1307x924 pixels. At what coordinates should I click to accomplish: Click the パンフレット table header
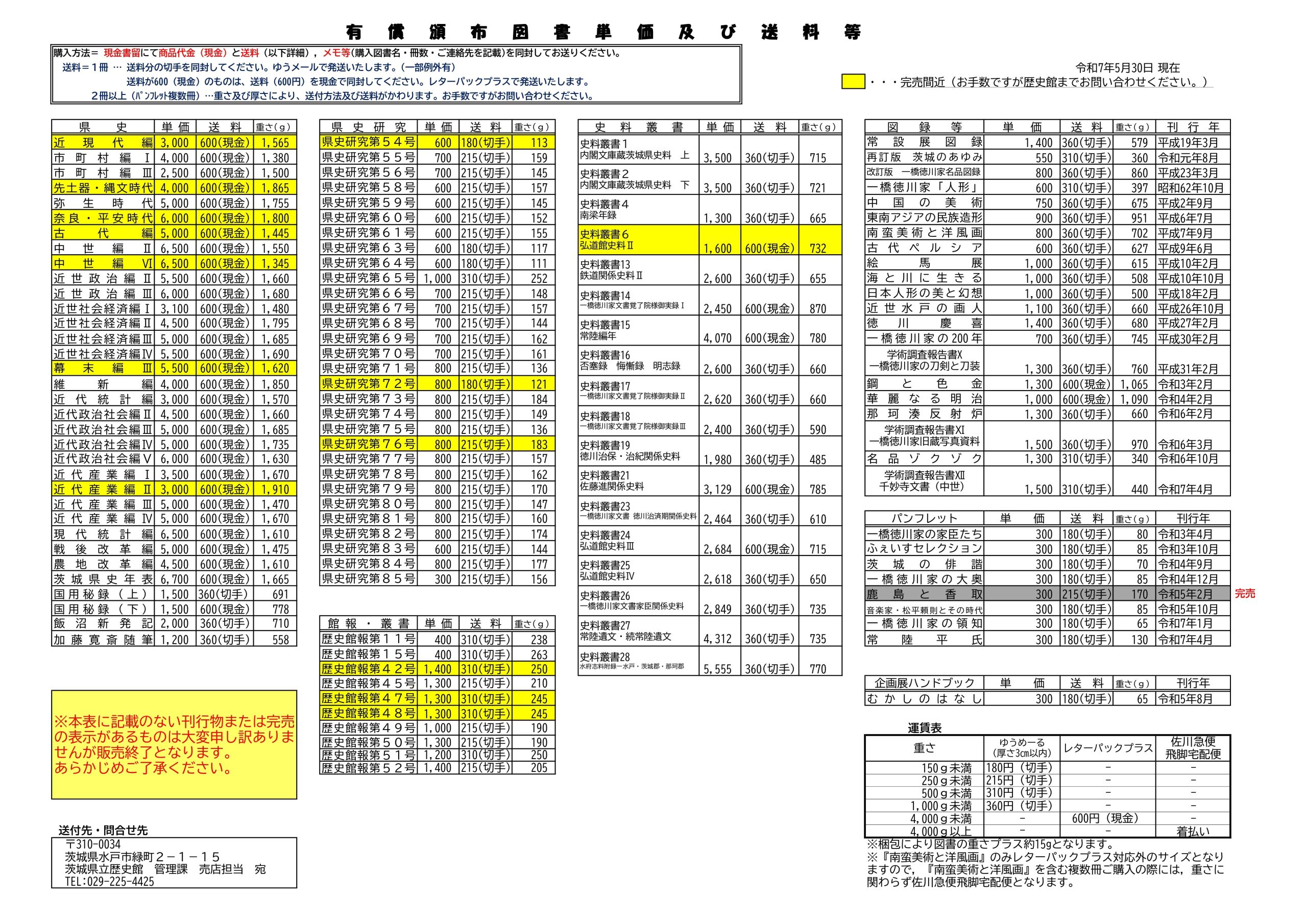click(925, 518)
